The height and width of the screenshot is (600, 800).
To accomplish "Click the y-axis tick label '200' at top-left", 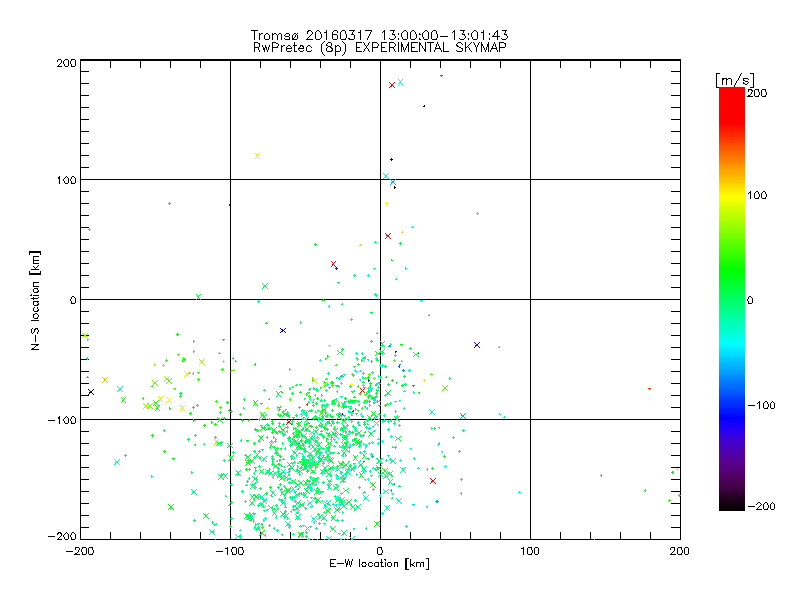I will (x=66, y=63).
